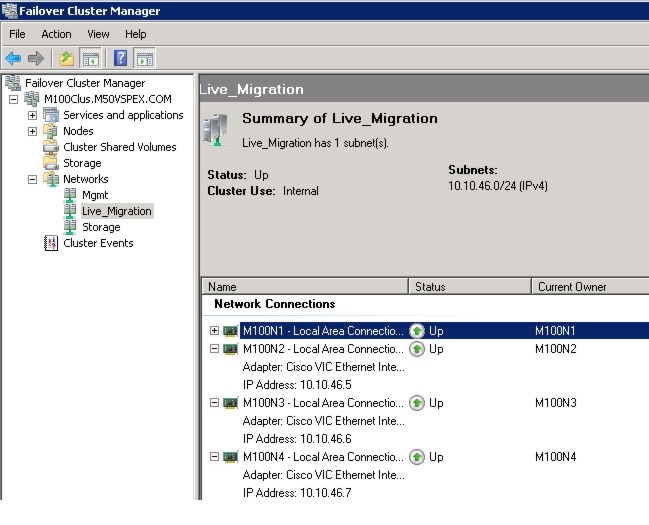Image resolution: width=649 pixels, height=525 pixels.
Task: Click the Cluster Events icon
Action: point(51,243)
